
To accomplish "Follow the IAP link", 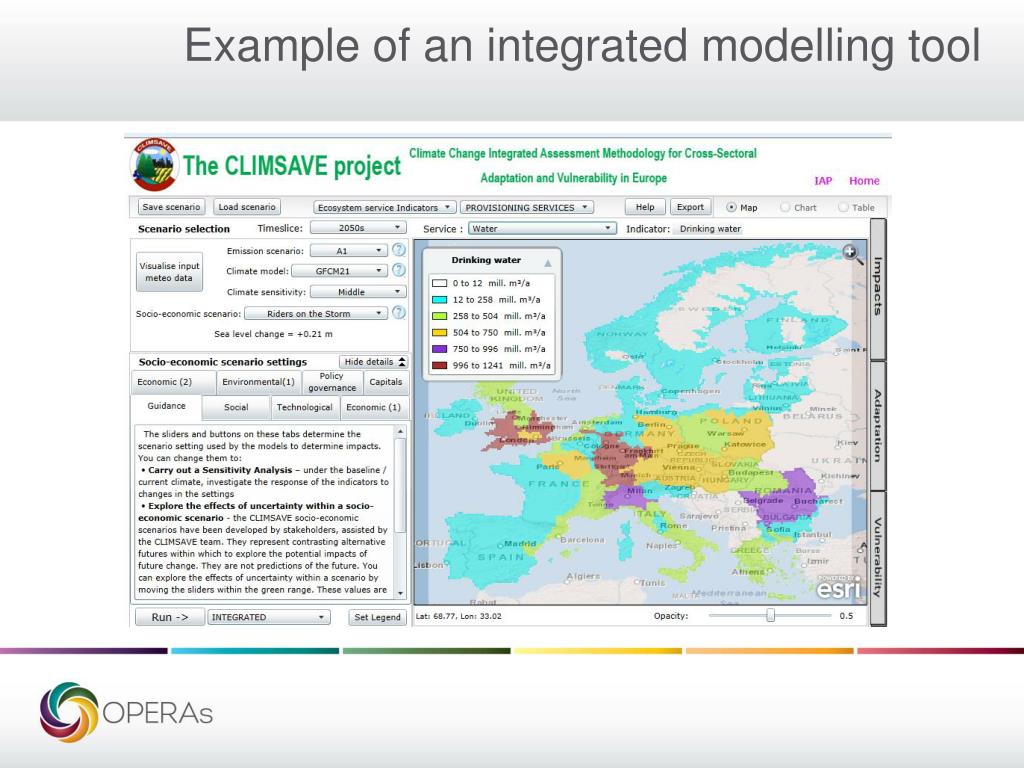I will tap(823, 181).
